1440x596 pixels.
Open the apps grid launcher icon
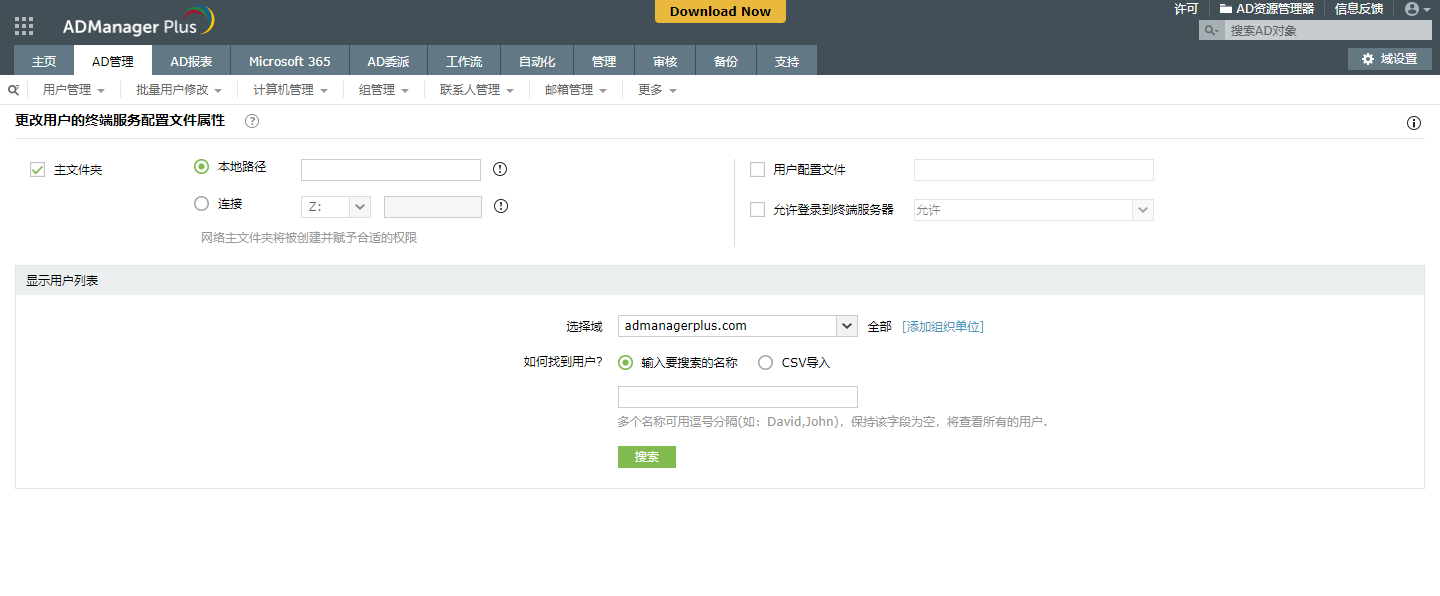tap(24, 26)
